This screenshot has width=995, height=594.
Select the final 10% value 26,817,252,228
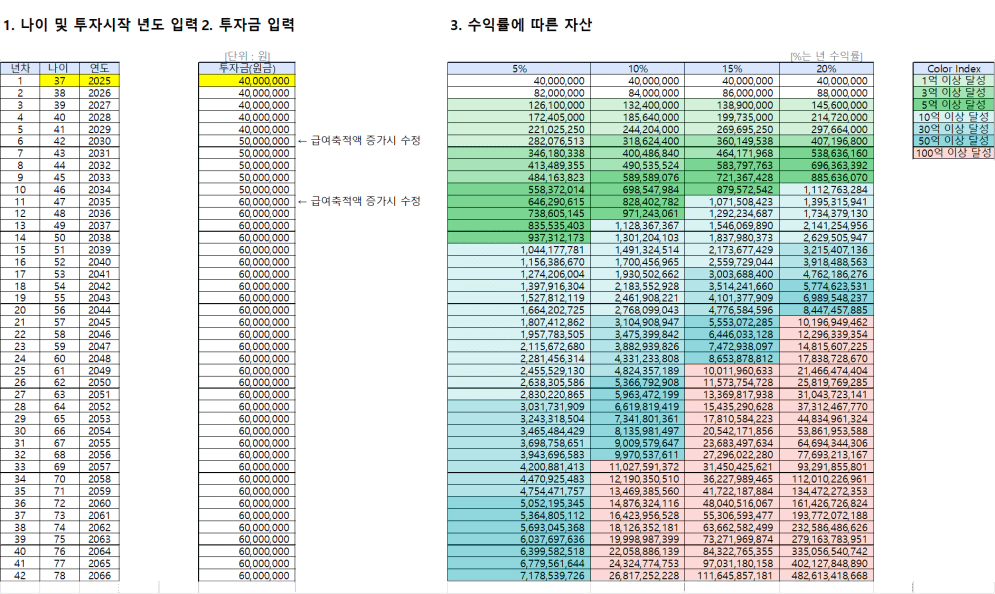pos(638,576)
